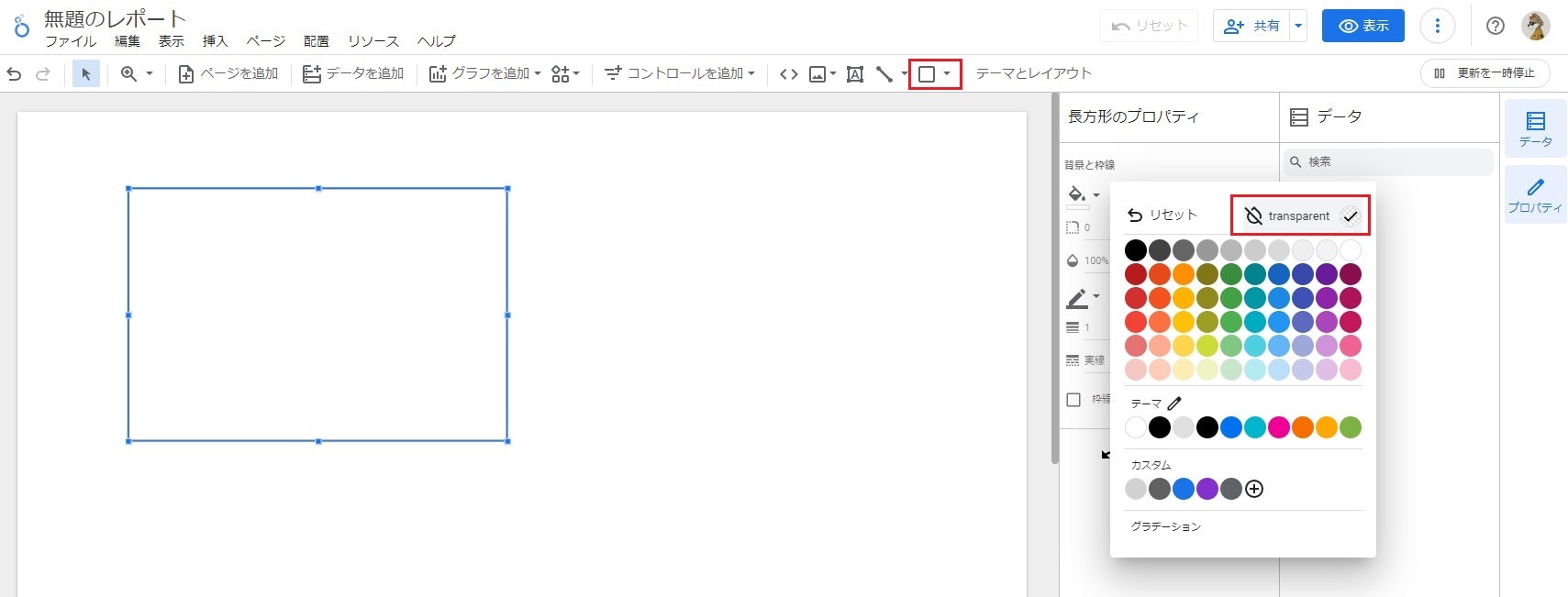Click the canvas vertical scrollbar
The image size is (1568, 597).
coord(1055,278)
